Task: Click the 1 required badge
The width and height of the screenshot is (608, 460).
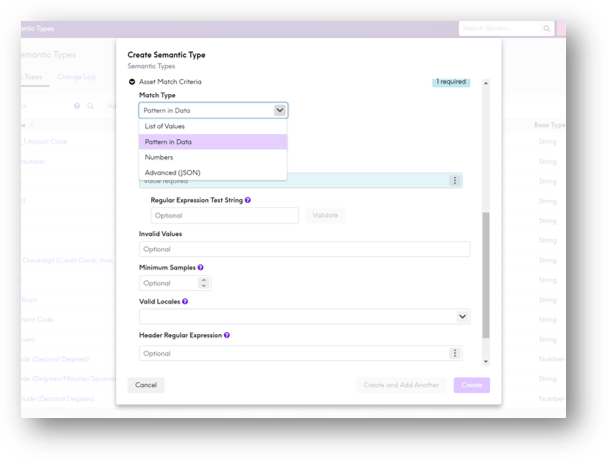Action: pos(451,82)
